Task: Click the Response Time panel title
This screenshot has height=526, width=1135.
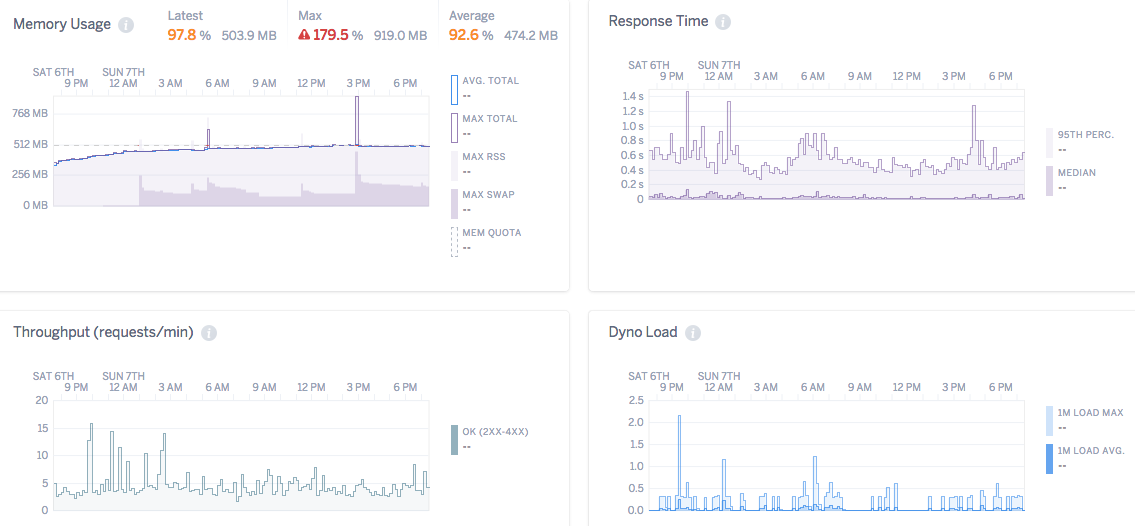Action: 658,21
